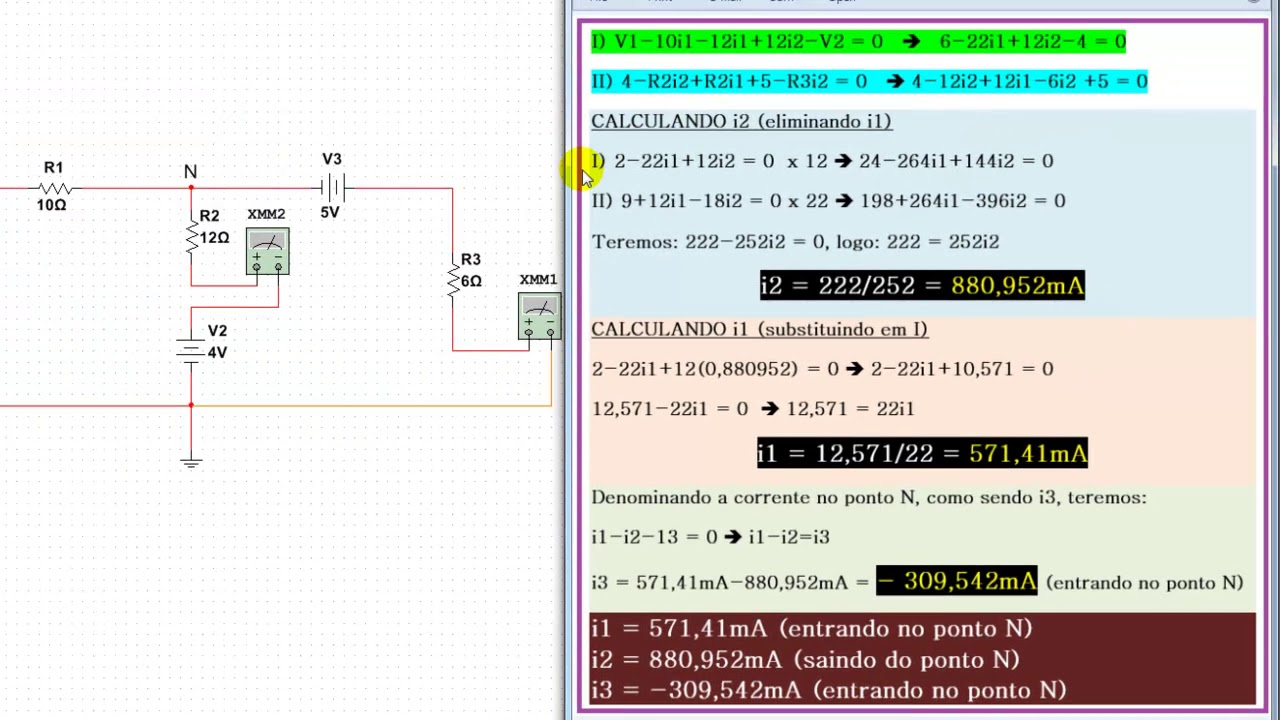Screen dimensions: 1280x720
Task: Click the line '198+264i1−396i2 = 0'
Action: [962, 201]
